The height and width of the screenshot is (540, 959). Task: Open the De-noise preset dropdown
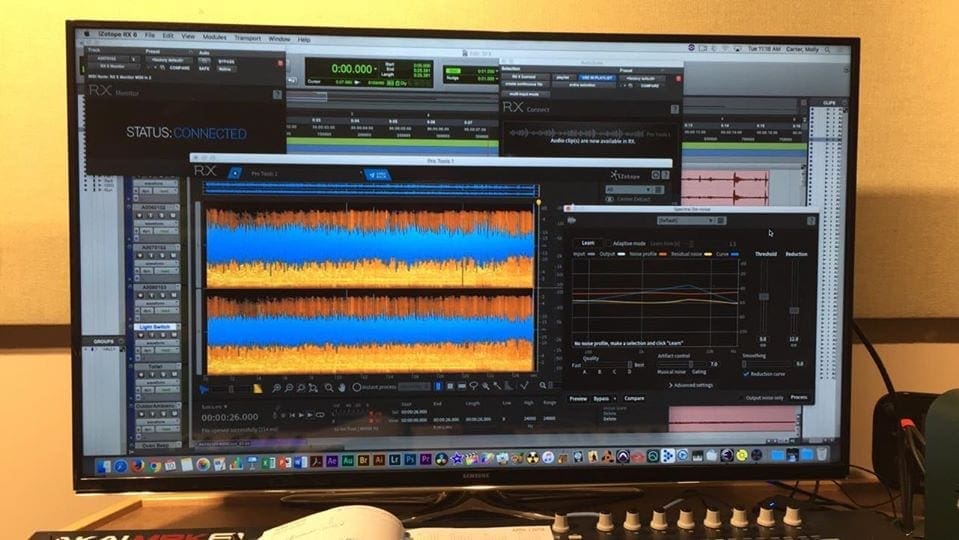click(x=685, y=220)
